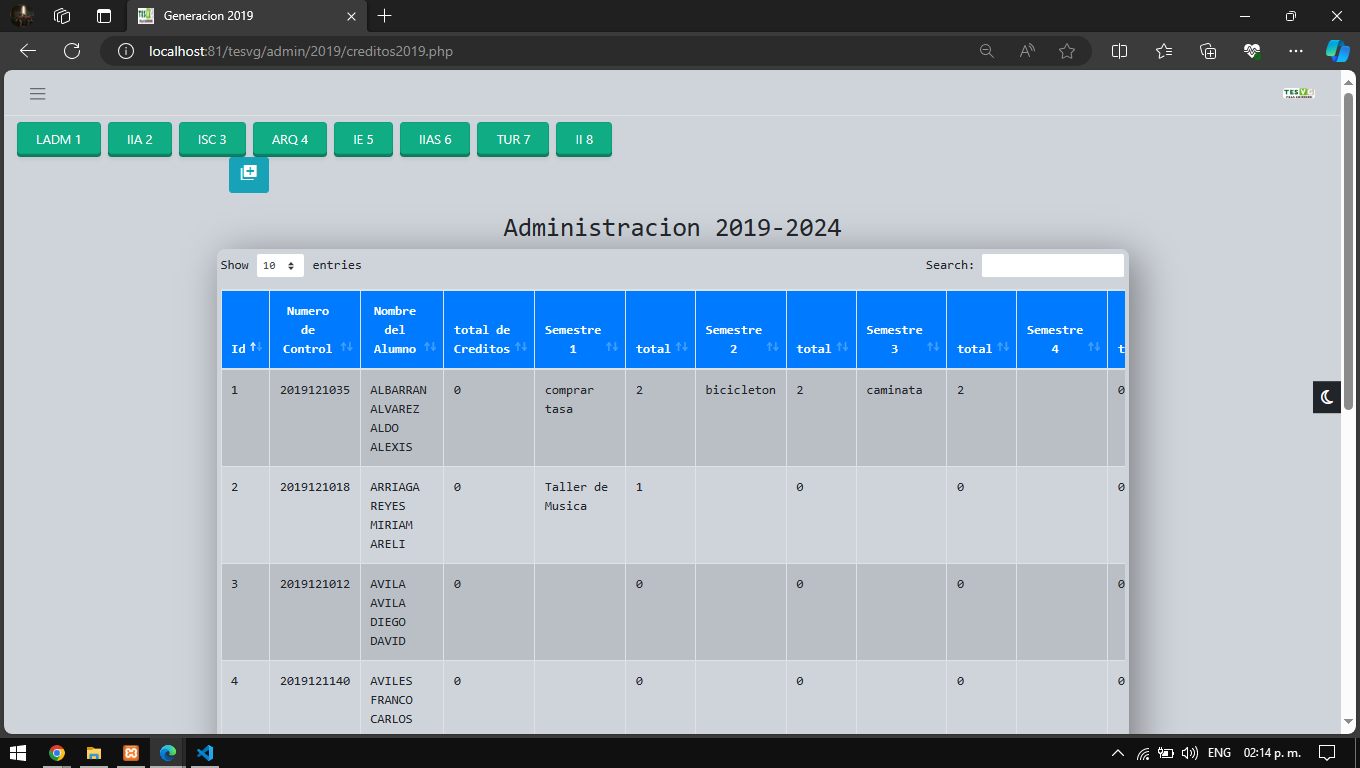
Task: Toggle dark mode moon icon
Action: coord(1327,397)
